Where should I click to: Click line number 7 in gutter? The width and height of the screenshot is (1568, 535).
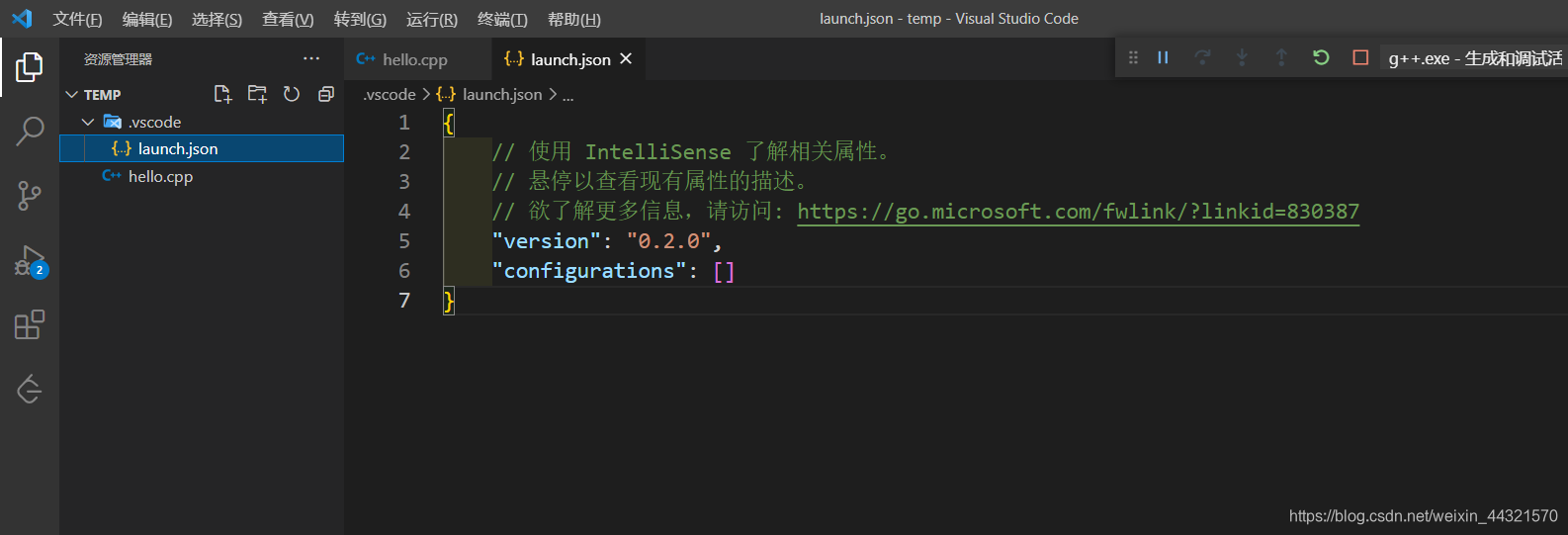(x=404, y=301)
